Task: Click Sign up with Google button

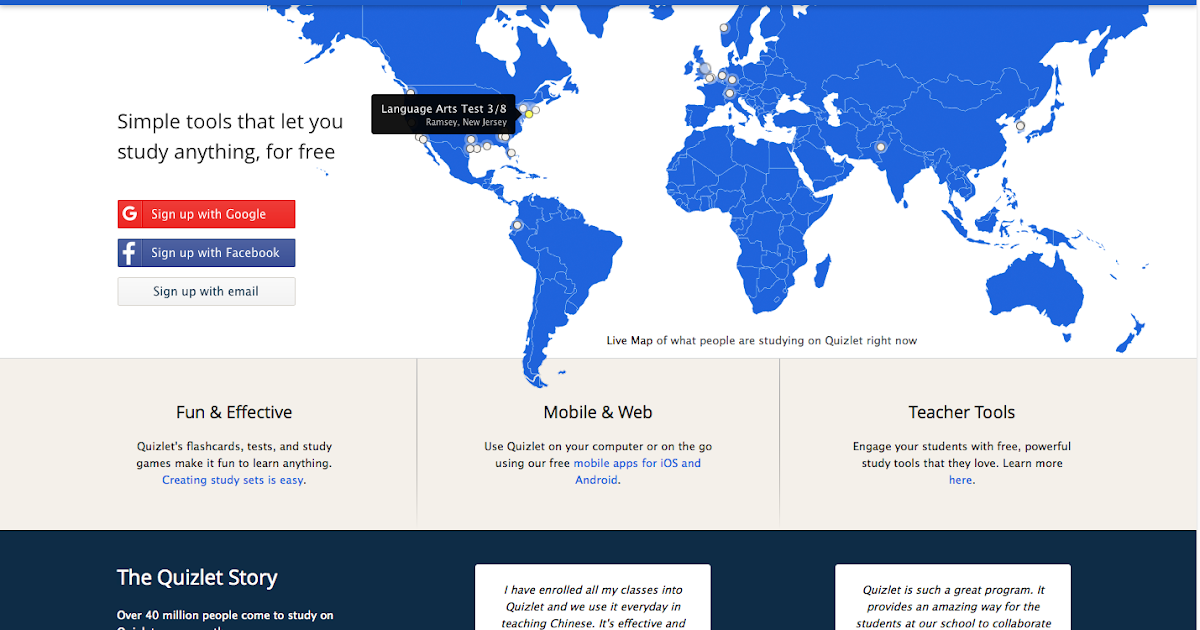Action: (206, 214)
